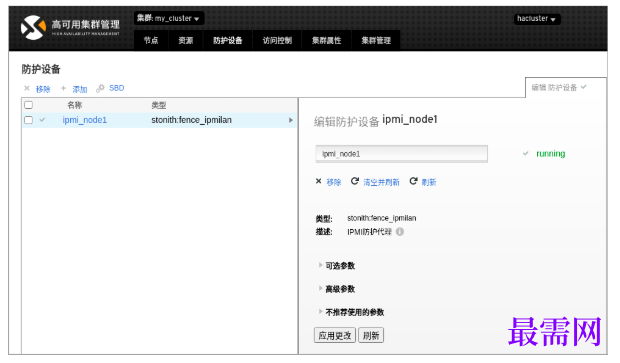Click the ipmi_node1 name input field
This screenshot has height=363, width=620.
point(401,154)
